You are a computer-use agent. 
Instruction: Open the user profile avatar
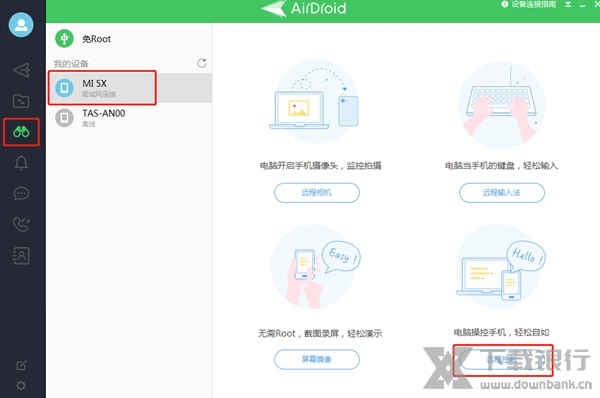pos(21,24)
